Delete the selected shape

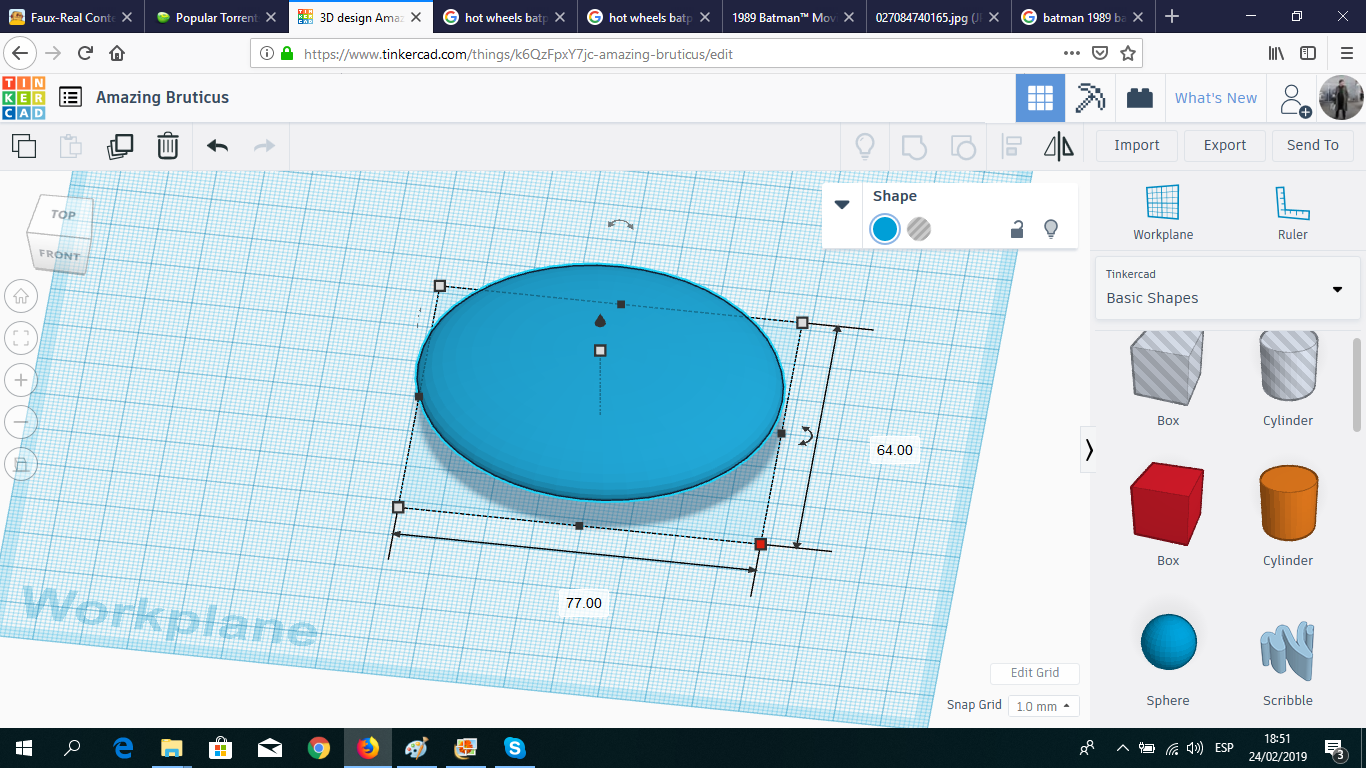(x=167, y=146)
